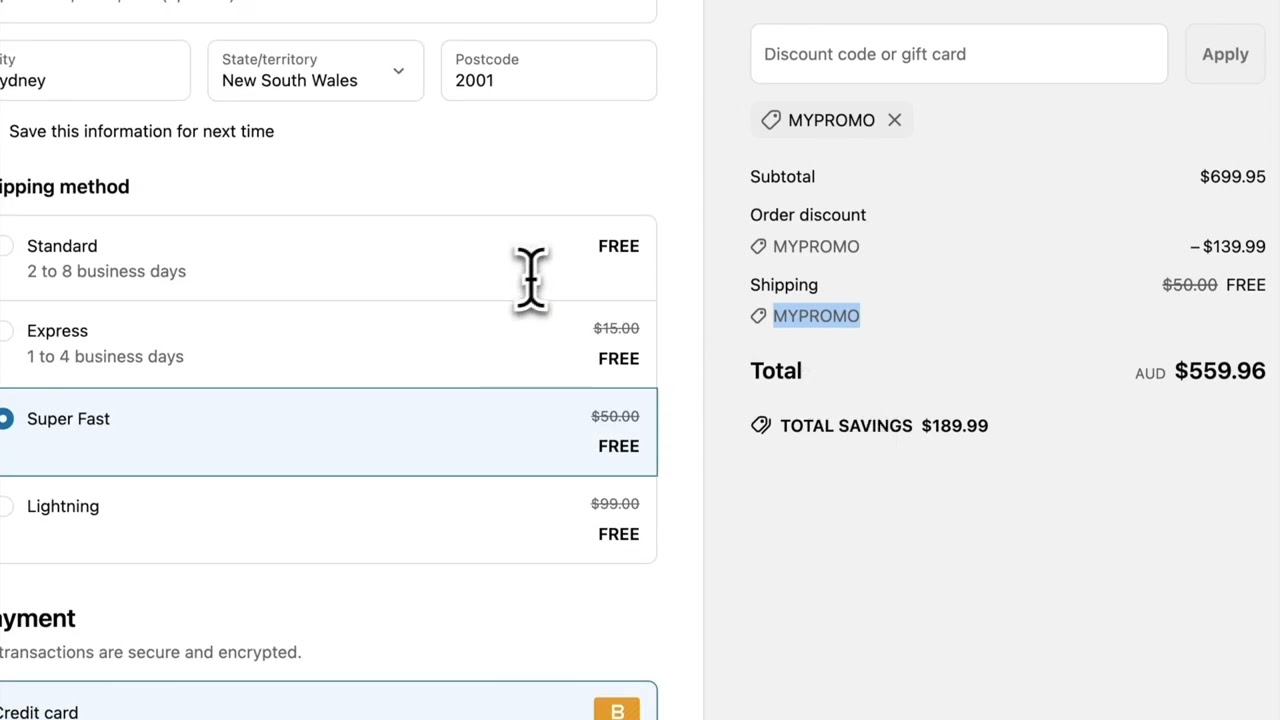Remove the MYPROMO discount code
Screen dimensions: 1280x720
coord(894,120)
